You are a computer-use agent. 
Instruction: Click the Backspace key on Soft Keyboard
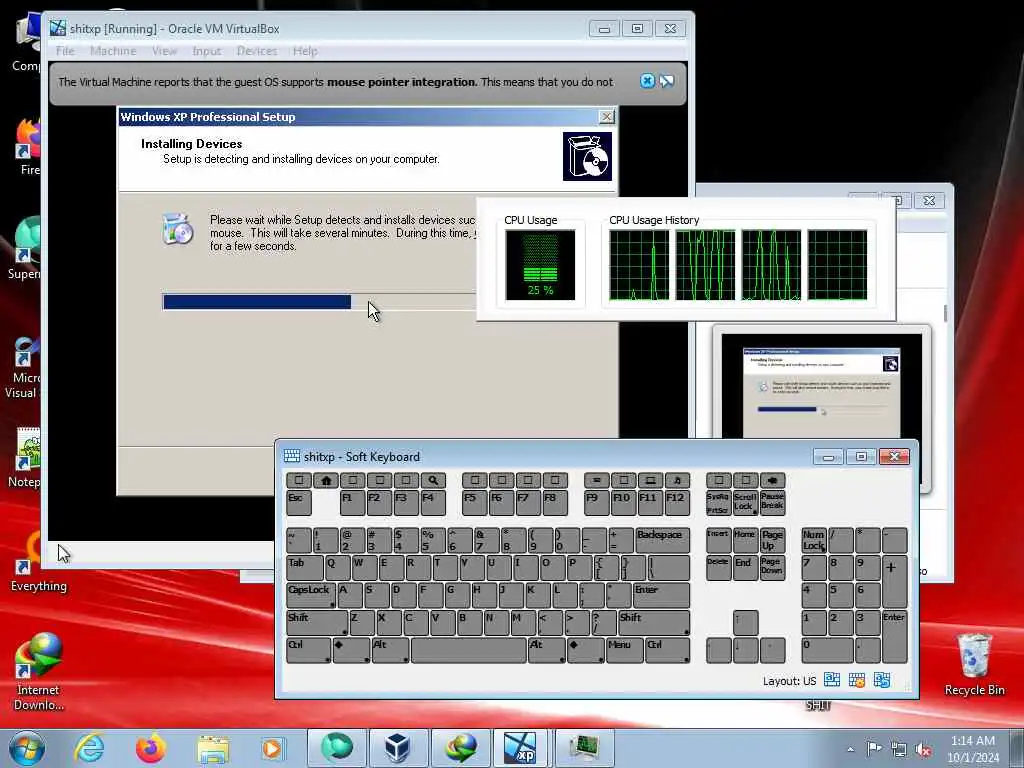(x=662, y=540)
